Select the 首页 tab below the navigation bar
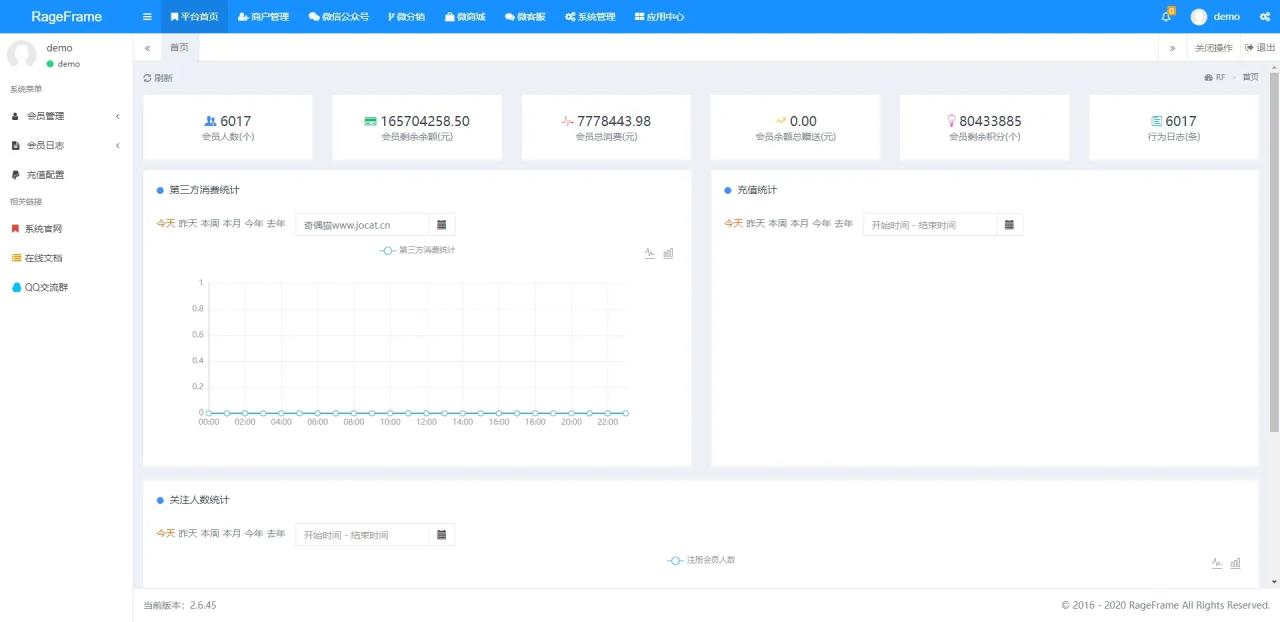The height and width of the screenshot is (622, 1280). coord(179,47)
